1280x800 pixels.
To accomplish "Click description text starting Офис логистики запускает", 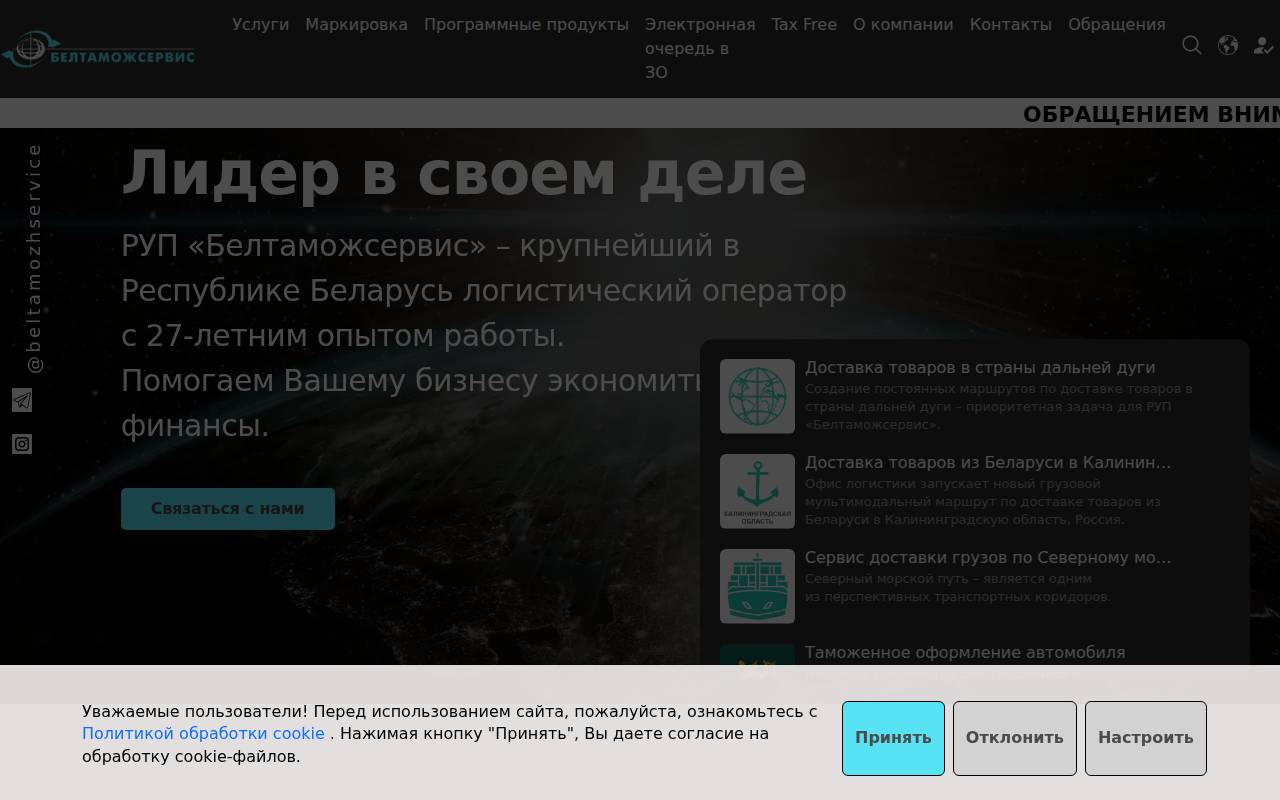I will [x=983, y=501].
